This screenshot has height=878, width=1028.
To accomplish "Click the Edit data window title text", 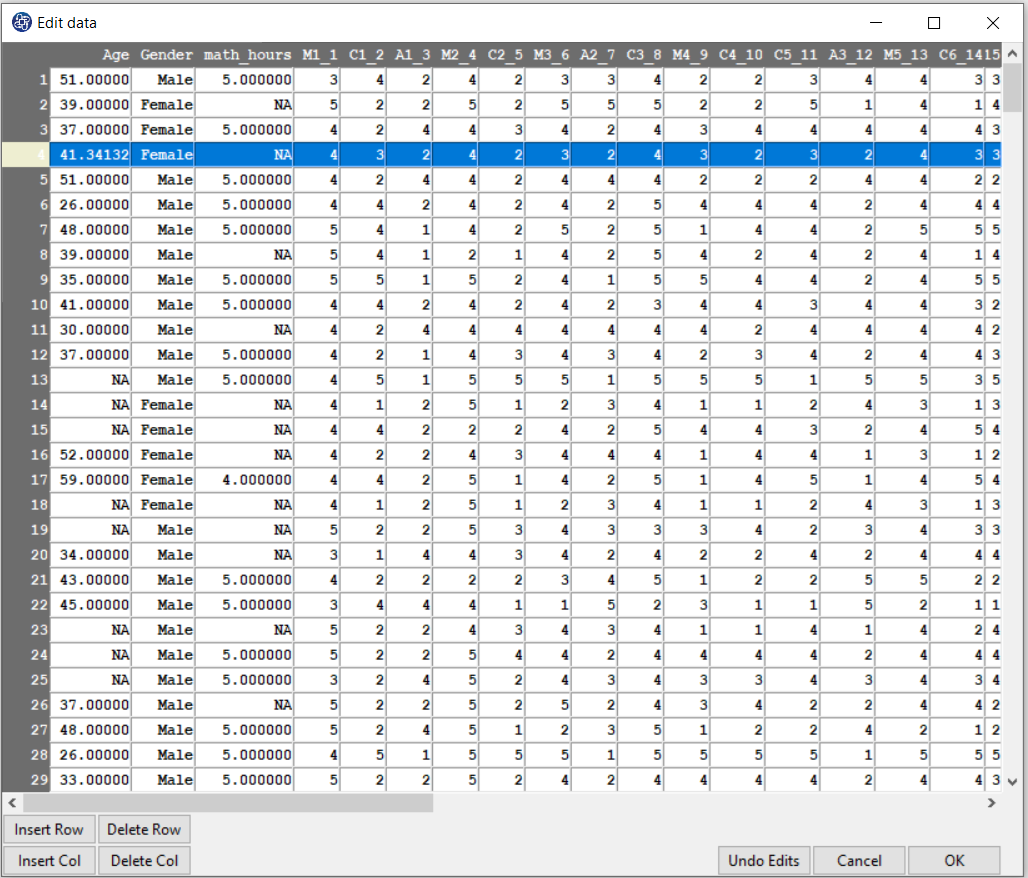I will click(67, 23).
